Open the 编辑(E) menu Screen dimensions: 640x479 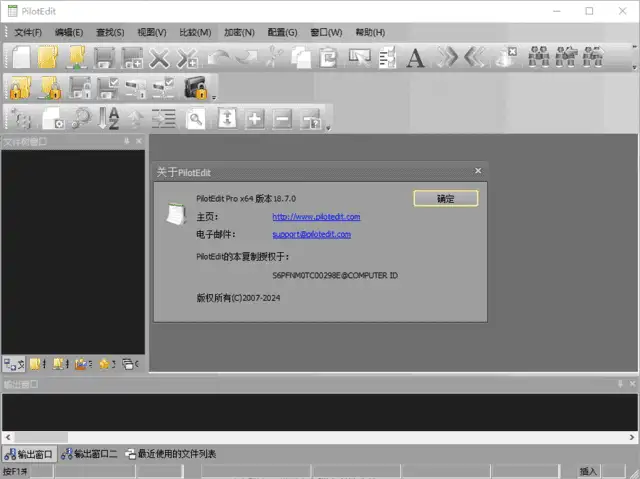pos(69,33)
